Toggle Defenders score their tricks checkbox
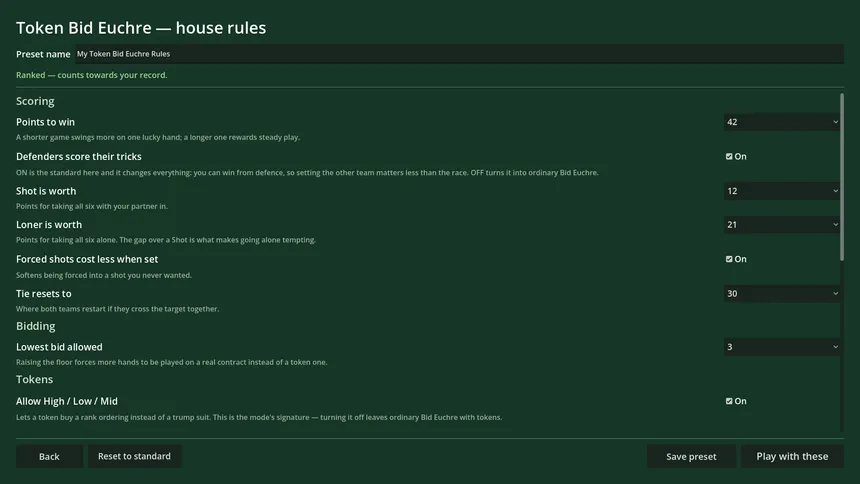Screen dimensions: 860x484 (729, 156)
